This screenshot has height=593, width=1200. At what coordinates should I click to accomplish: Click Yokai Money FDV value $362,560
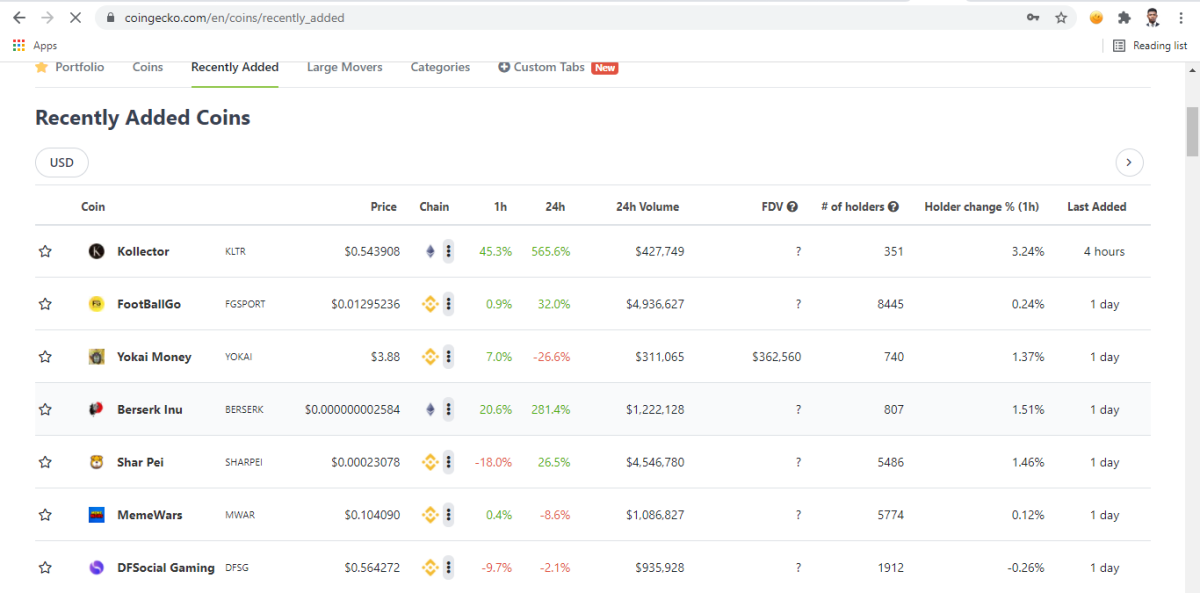[x=776, y=357]
